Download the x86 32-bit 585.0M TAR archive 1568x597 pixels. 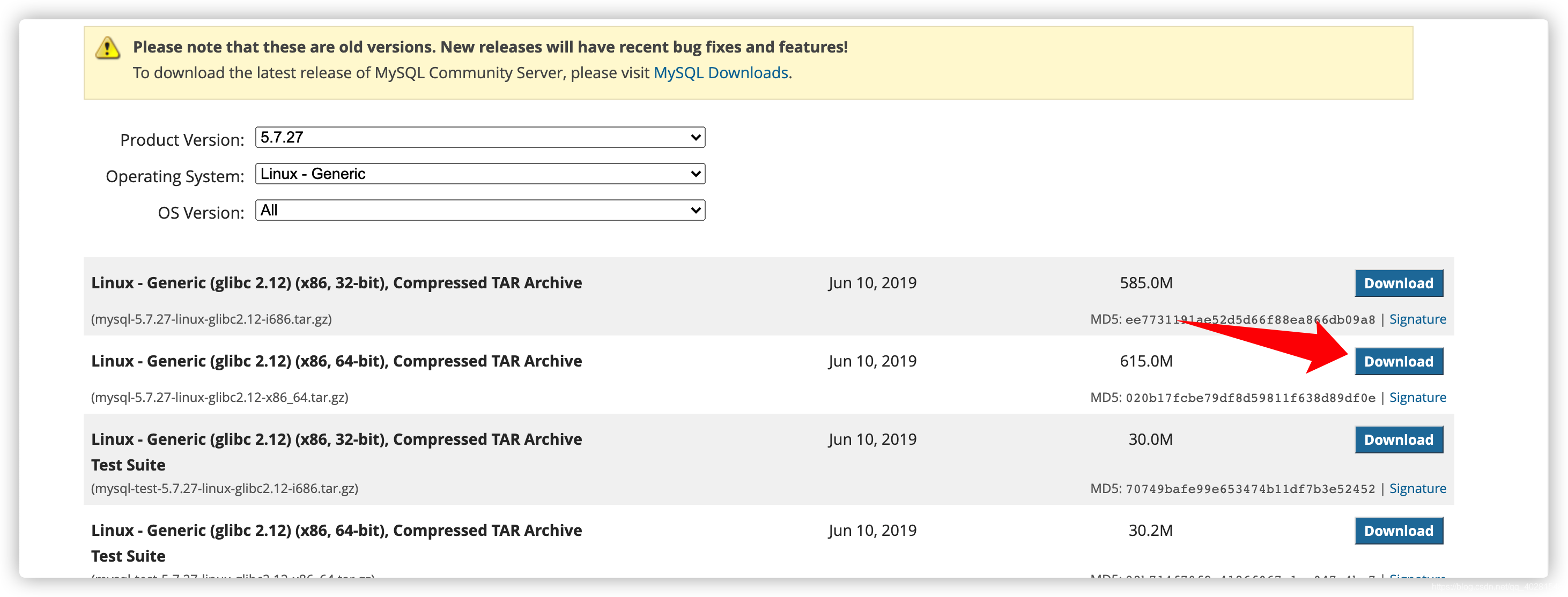[x=1398, y=283]
